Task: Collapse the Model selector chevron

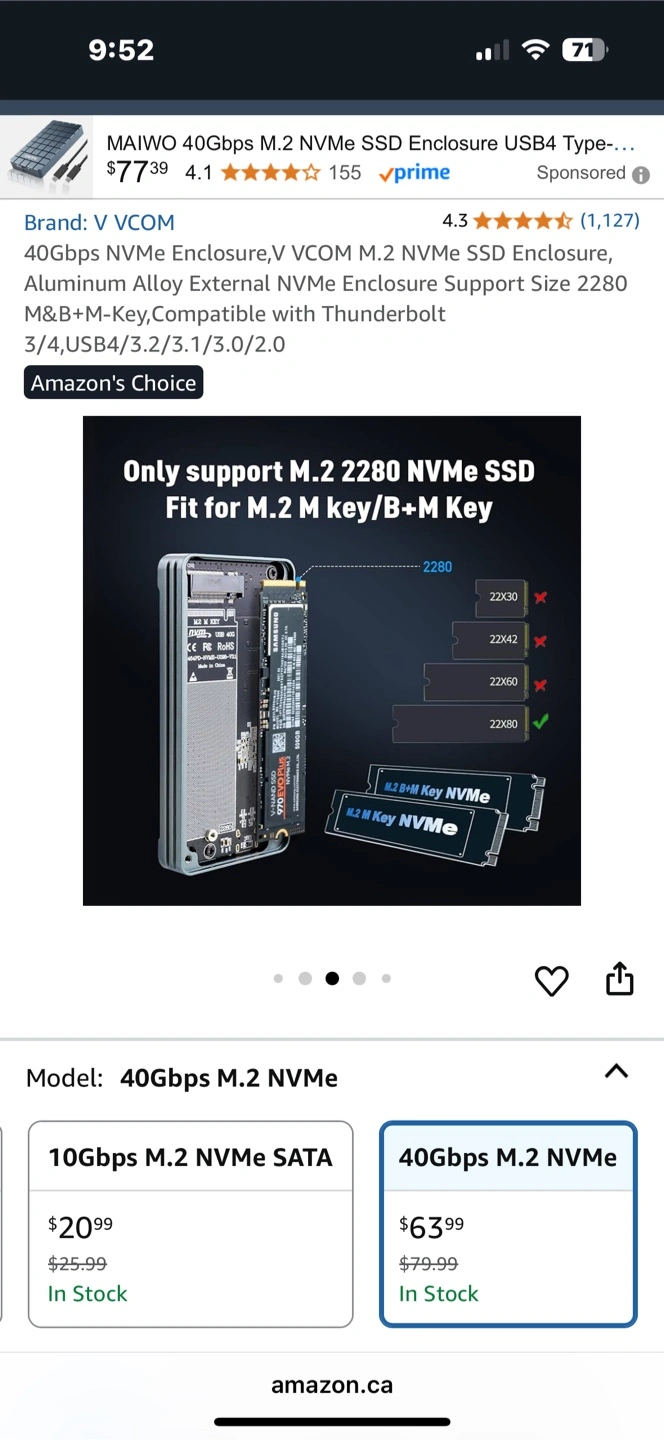Action: pos(617,1071)
